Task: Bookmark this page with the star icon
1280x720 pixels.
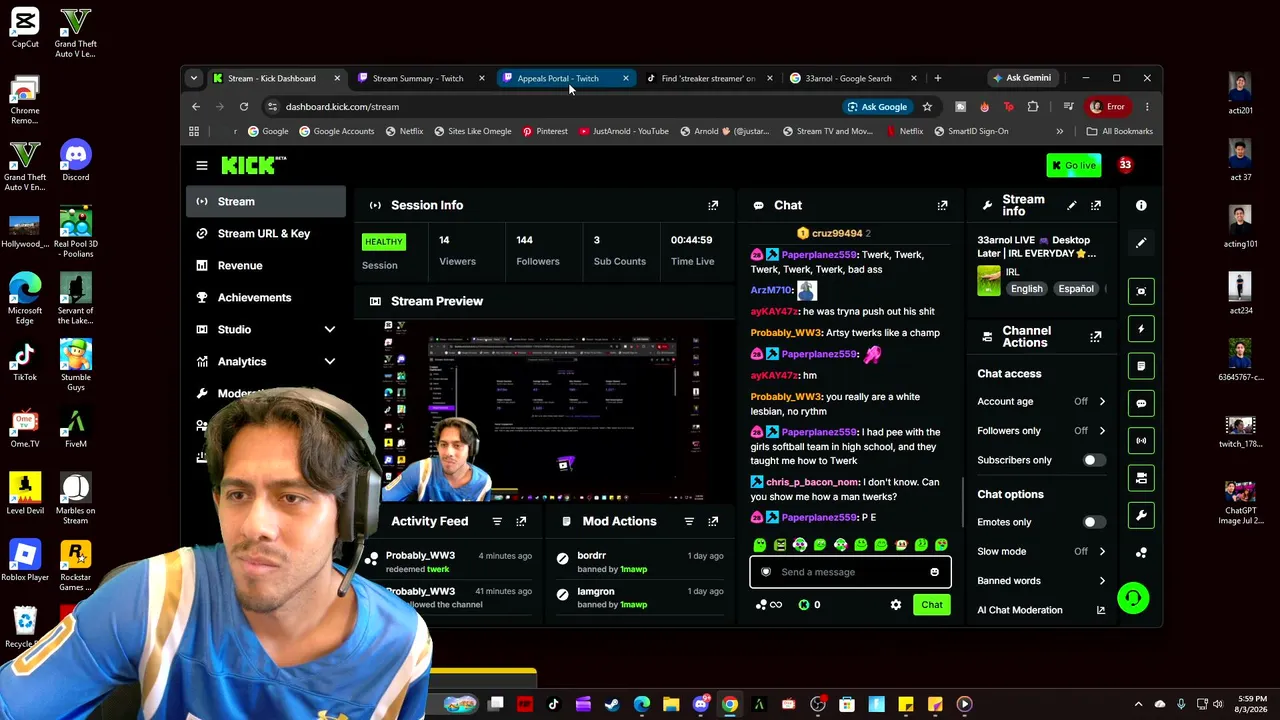Action: pos(927,107)
